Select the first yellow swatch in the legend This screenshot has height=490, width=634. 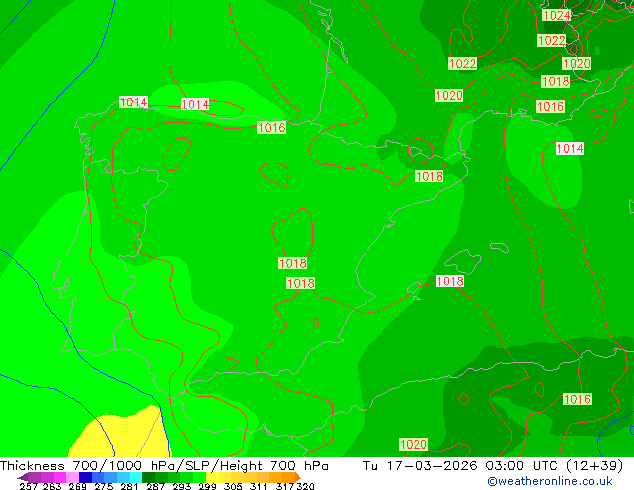(x=212, y=477)
